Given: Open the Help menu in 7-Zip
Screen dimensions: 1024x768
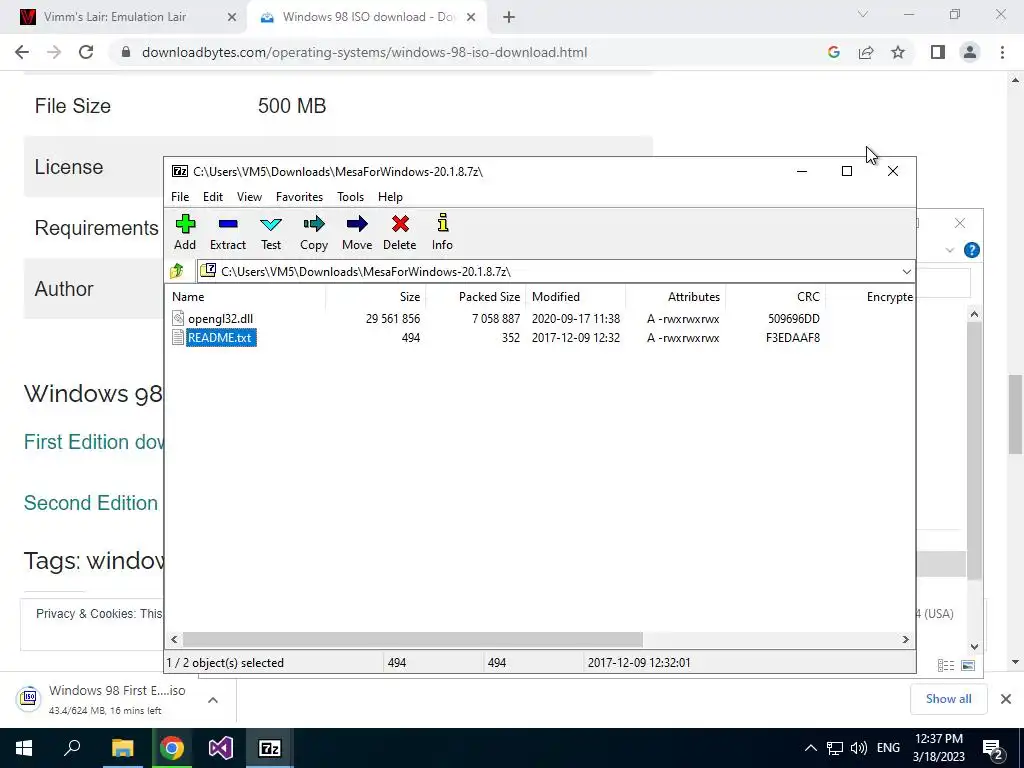Looking at the screenshot, I should point(390,197).
